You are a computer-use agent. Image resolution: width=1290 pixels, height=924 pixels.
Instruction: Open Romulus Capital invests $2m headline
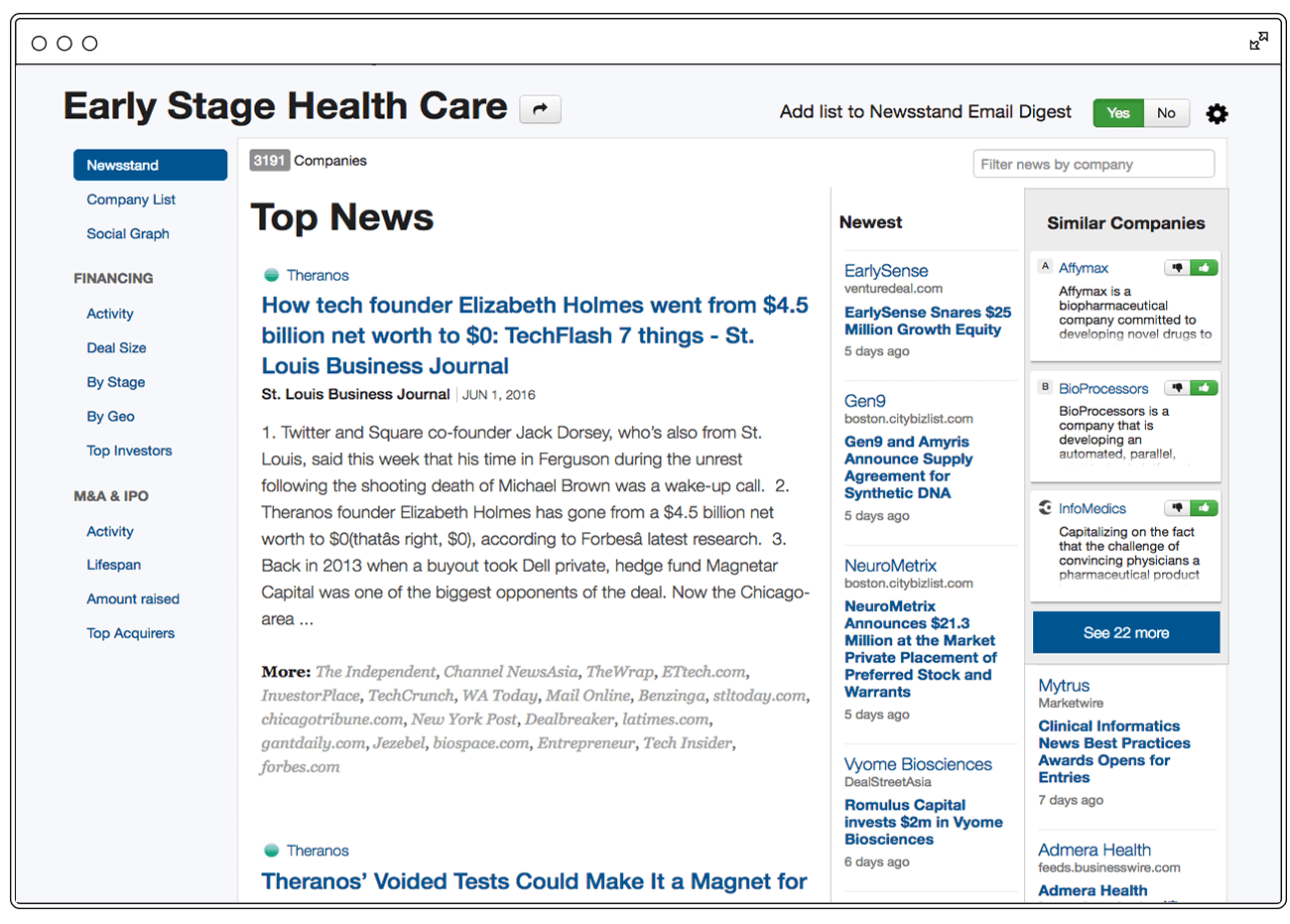pyautogui.click(x=924, y=822)
